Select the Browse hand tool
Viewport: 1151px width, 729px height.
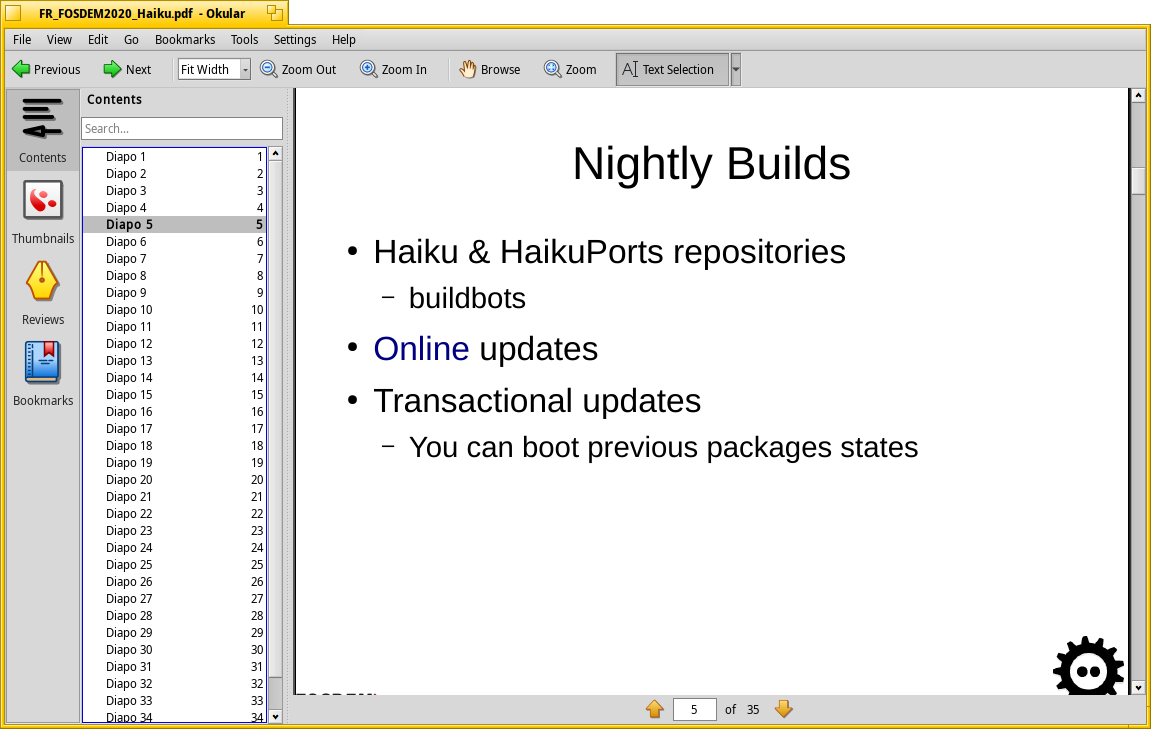coord(490,70)
